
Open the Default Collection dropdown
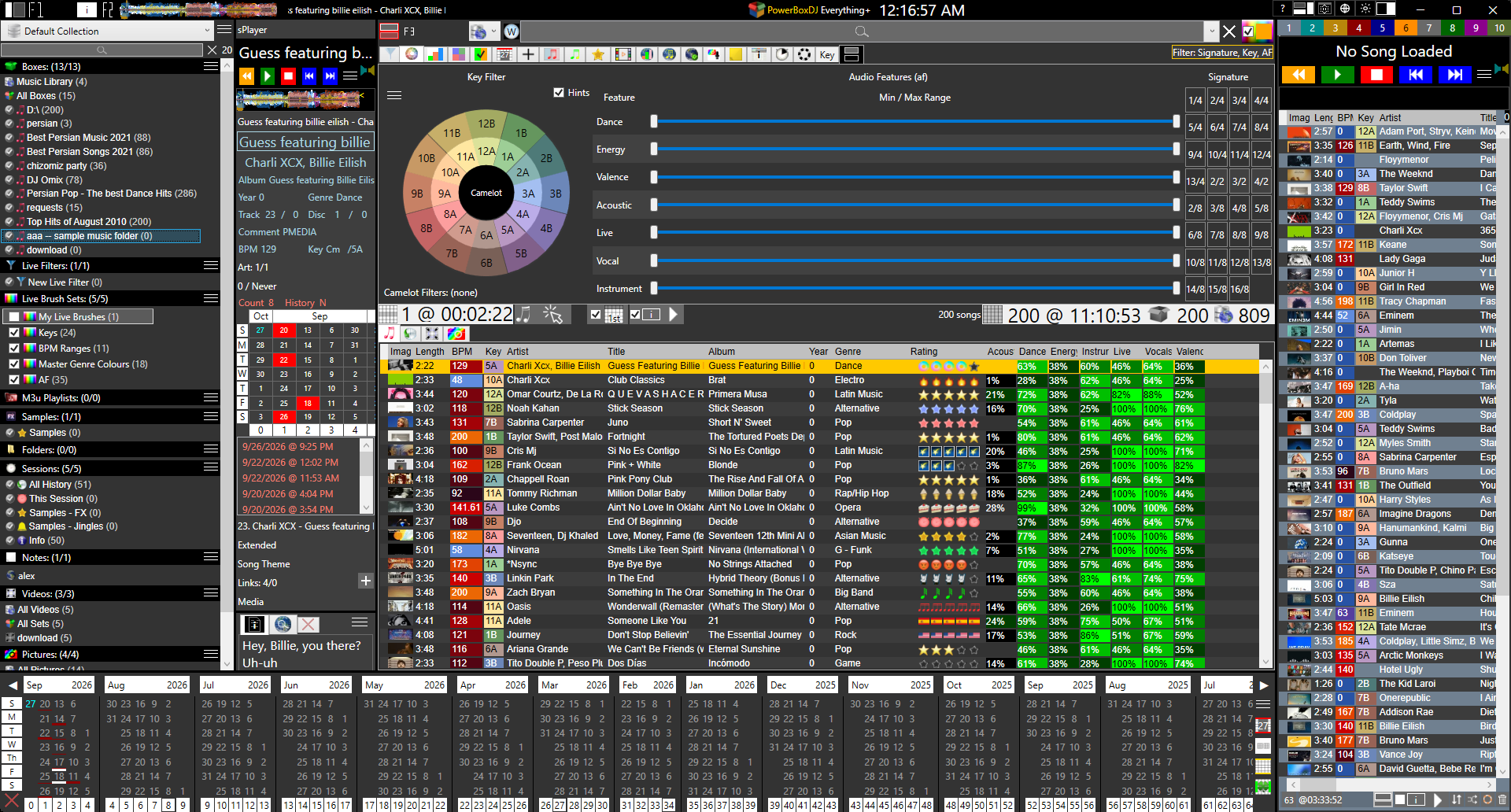108,31
